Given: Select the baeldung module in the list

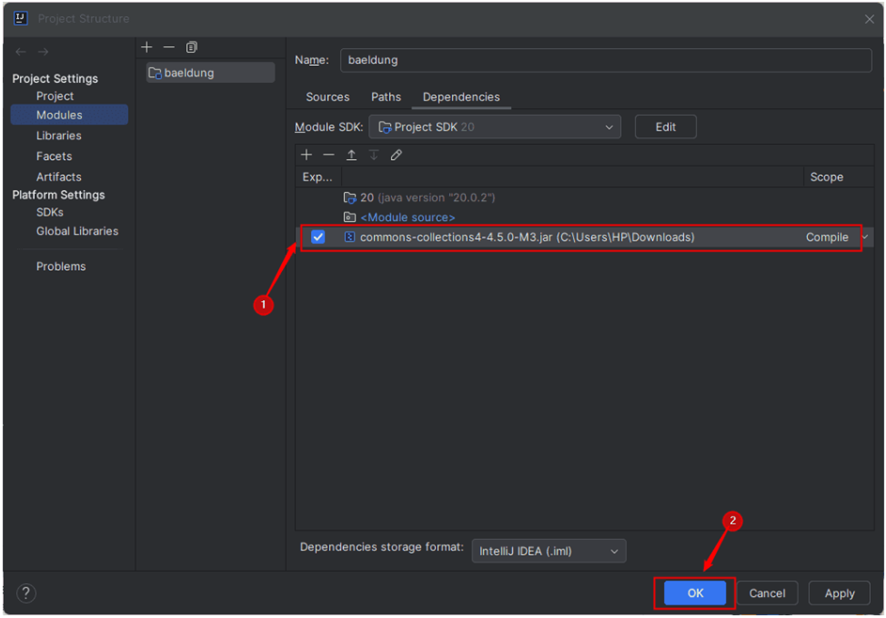Looking at the screenshot, I should 210,73.
